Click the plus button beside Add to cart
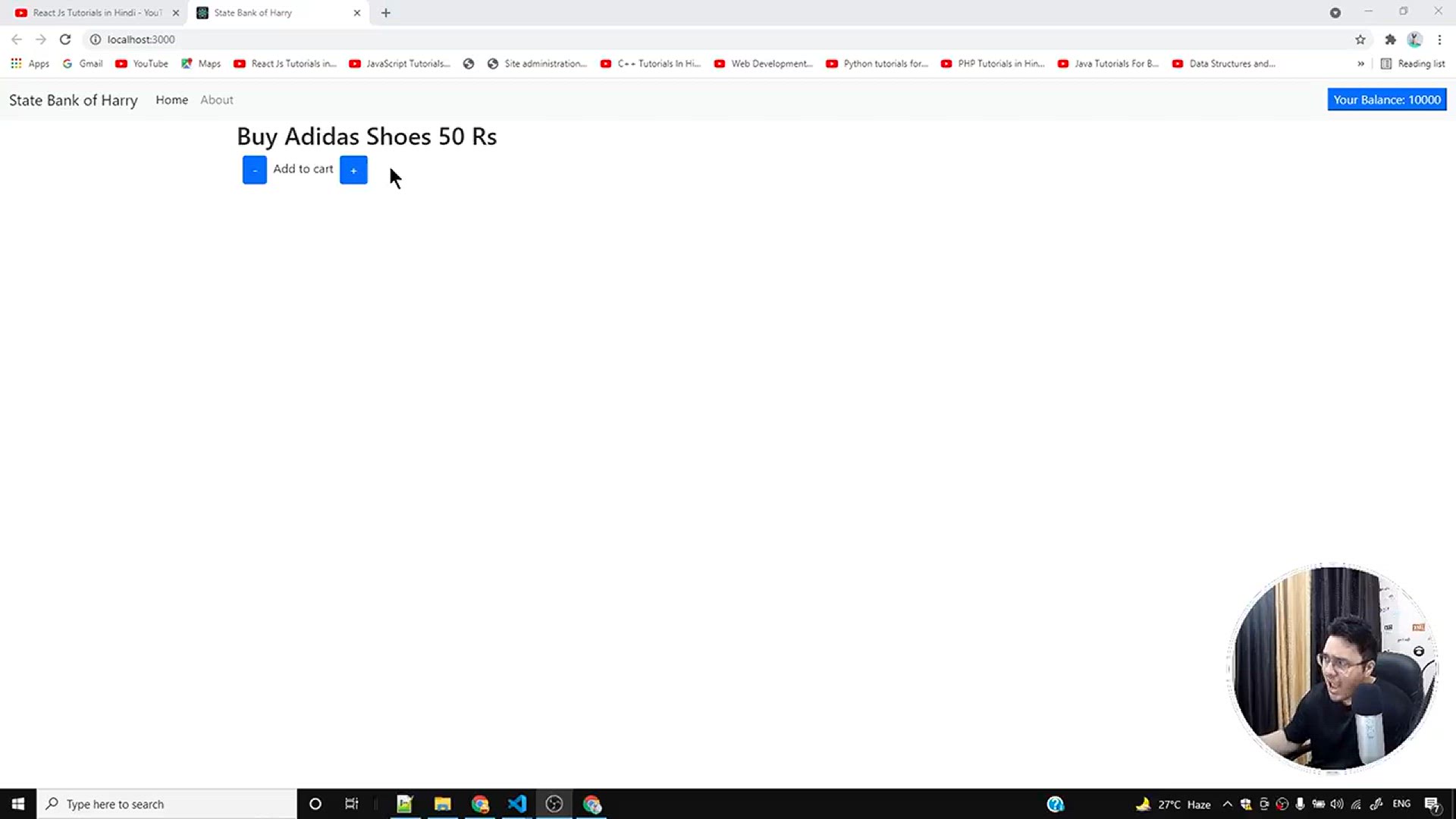Viewport: 1456px width, 819px height. pos(353,170)
